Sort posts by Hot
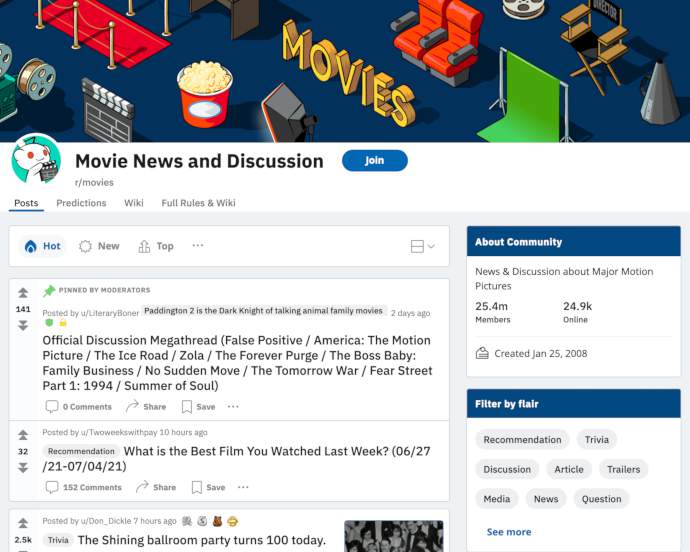Screen dimensions: 690x552 pos(42,246)
